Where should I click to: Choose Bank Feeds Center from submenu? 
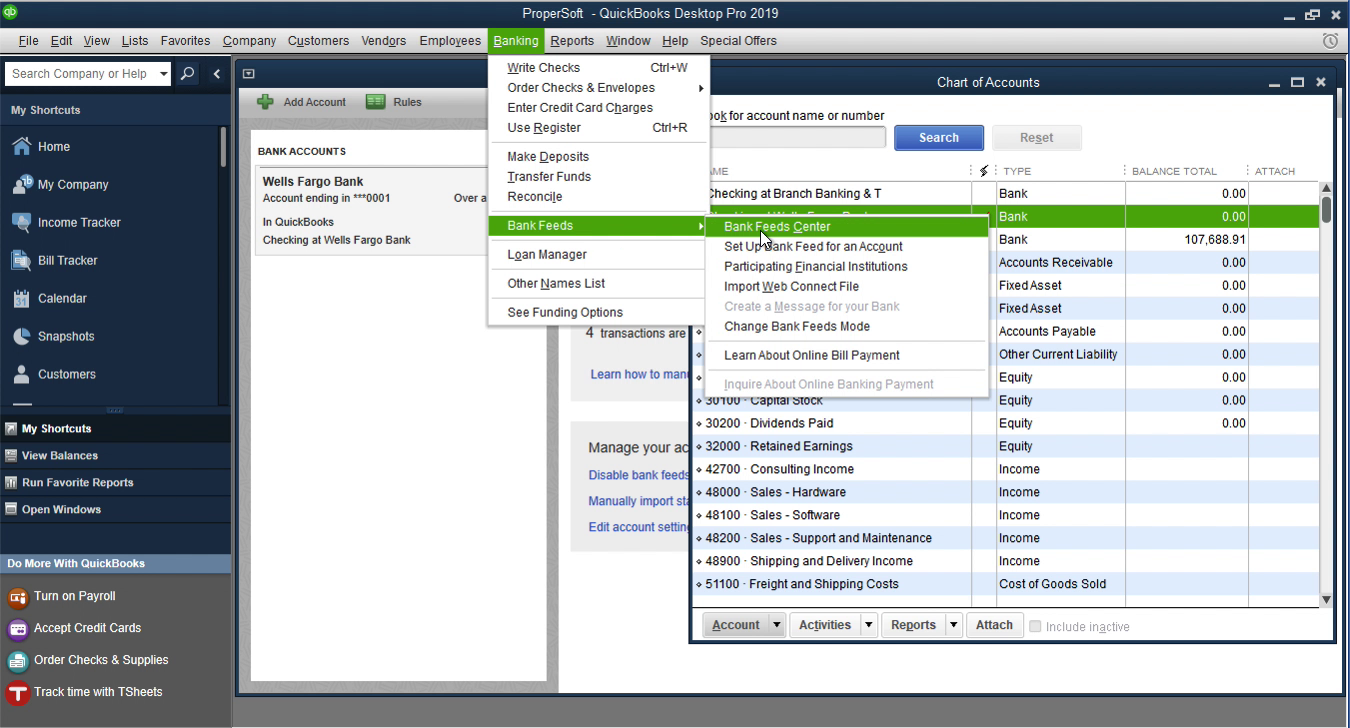pos(846,226)
